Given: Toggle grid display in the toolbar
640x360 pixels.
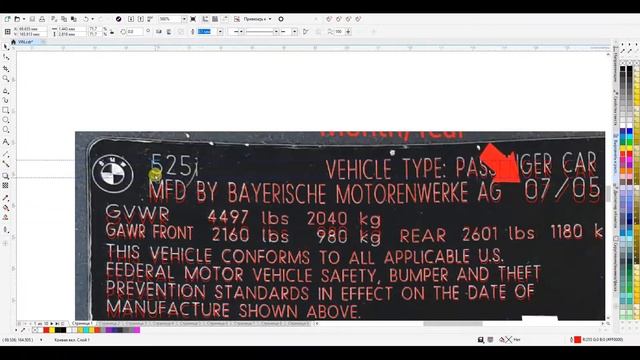Looking at the screenshot, I should pyautogui.click(x=215, y=19).
